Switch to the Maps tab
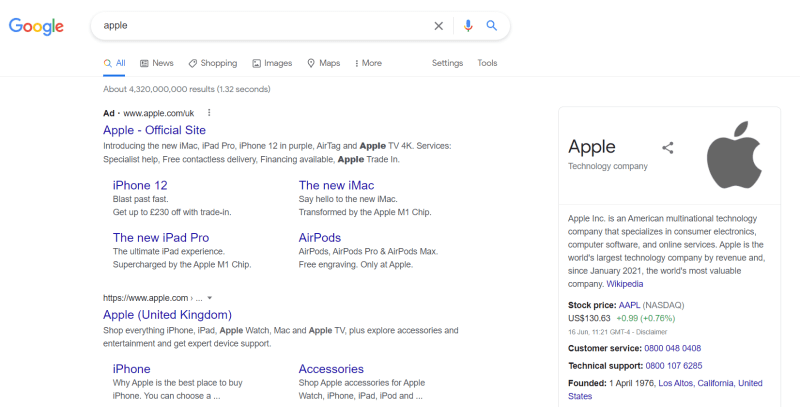 pyautogui.click(x=323, y=63)
